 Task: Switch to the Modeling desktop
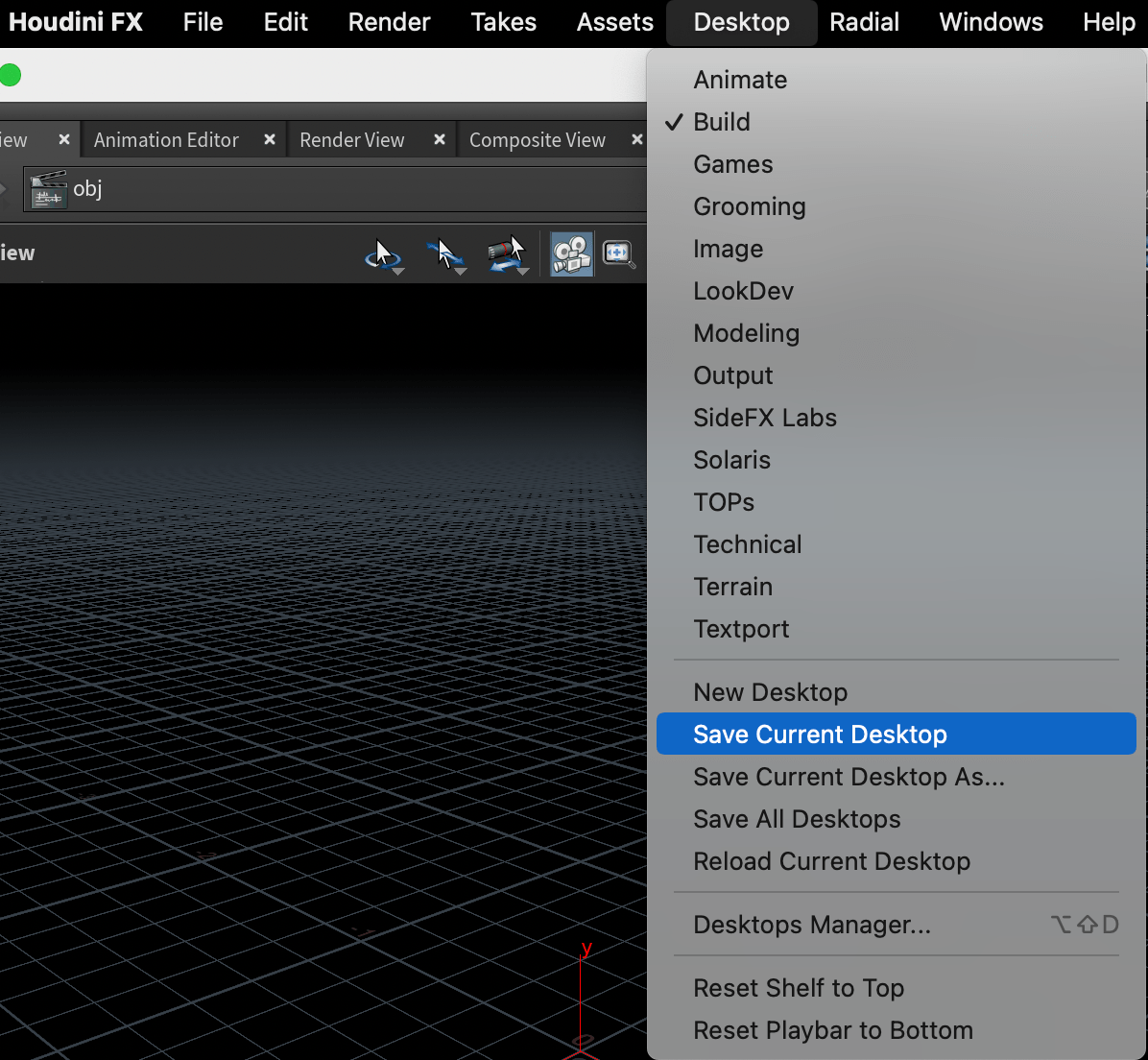pyautogui.click(x=897, y=333)
